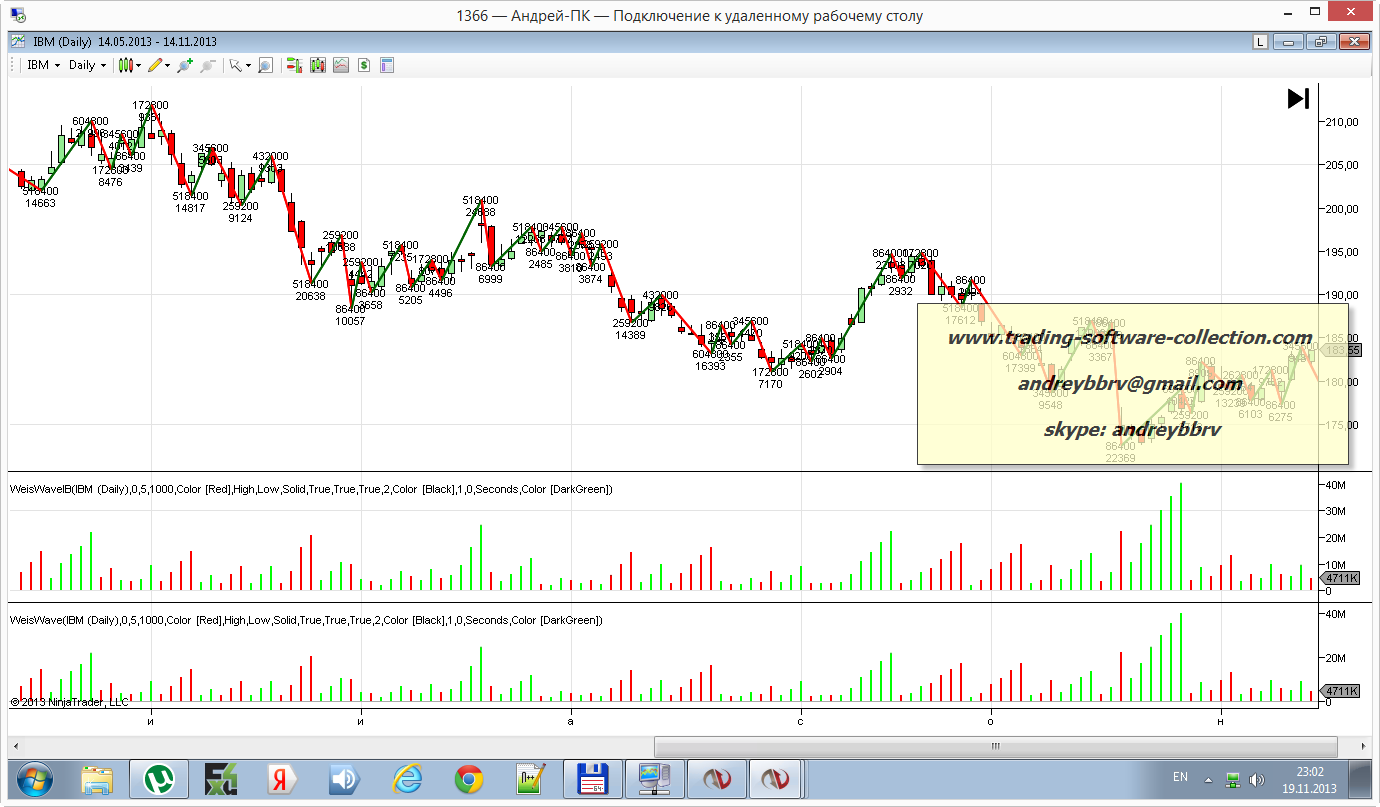Open Google Chrome from the taskbar
Screen dimensions: 1380x807
click(469, 778)
